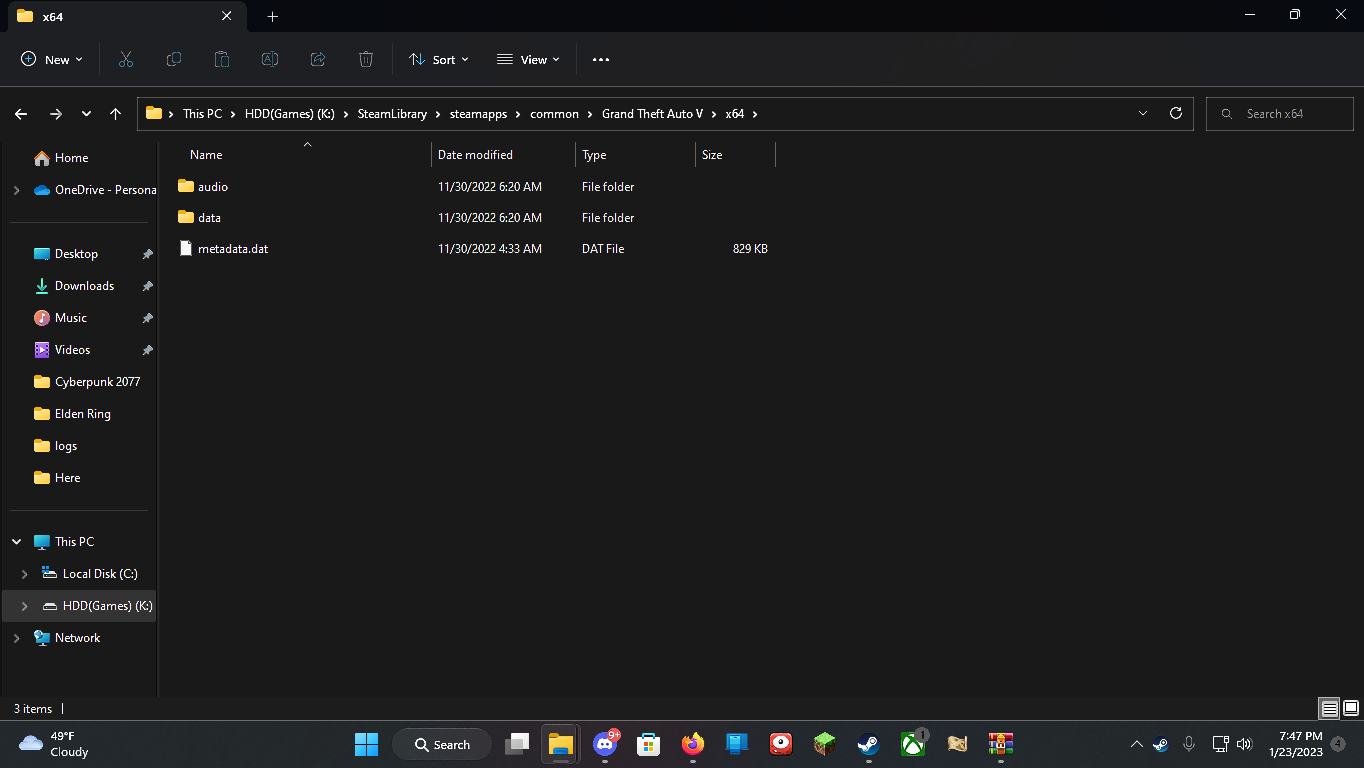The width and height of the screenshot is (1364, 768).
Task: Collapse This PC tree node
Action: (x=16, y=542)
